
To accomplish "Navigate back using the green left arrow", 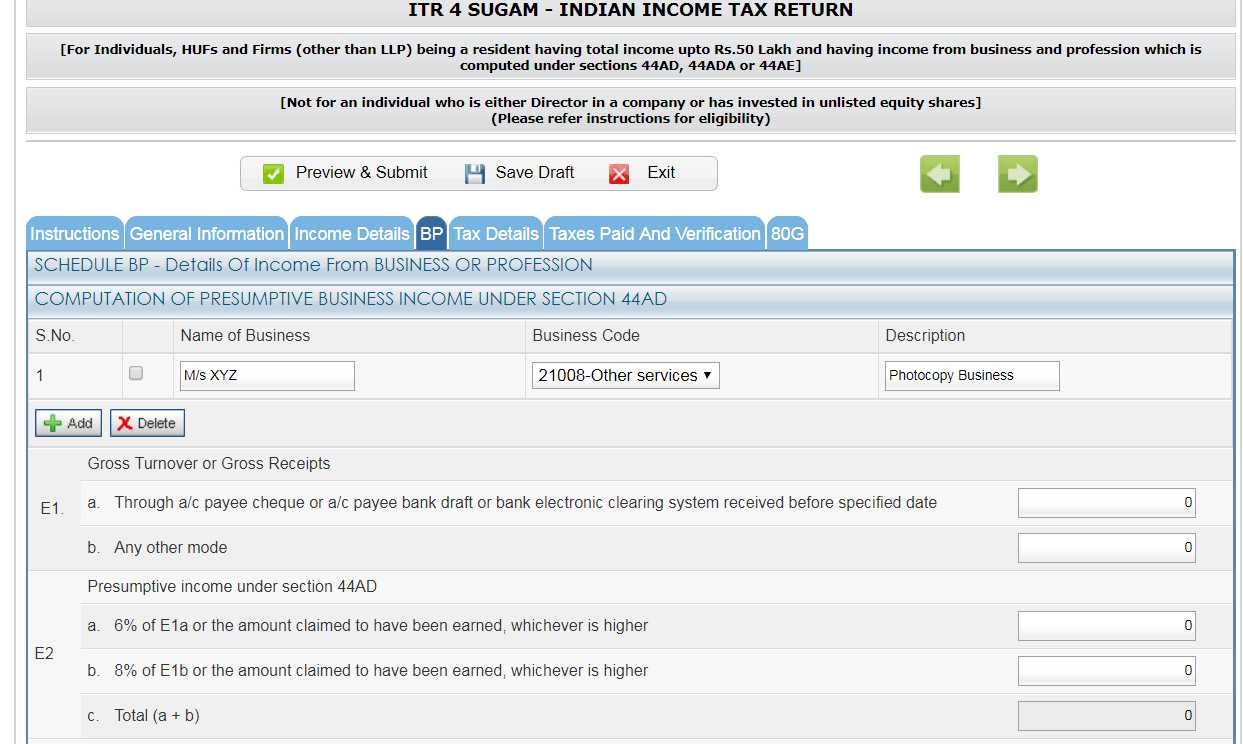I will [x=938, y=173].
